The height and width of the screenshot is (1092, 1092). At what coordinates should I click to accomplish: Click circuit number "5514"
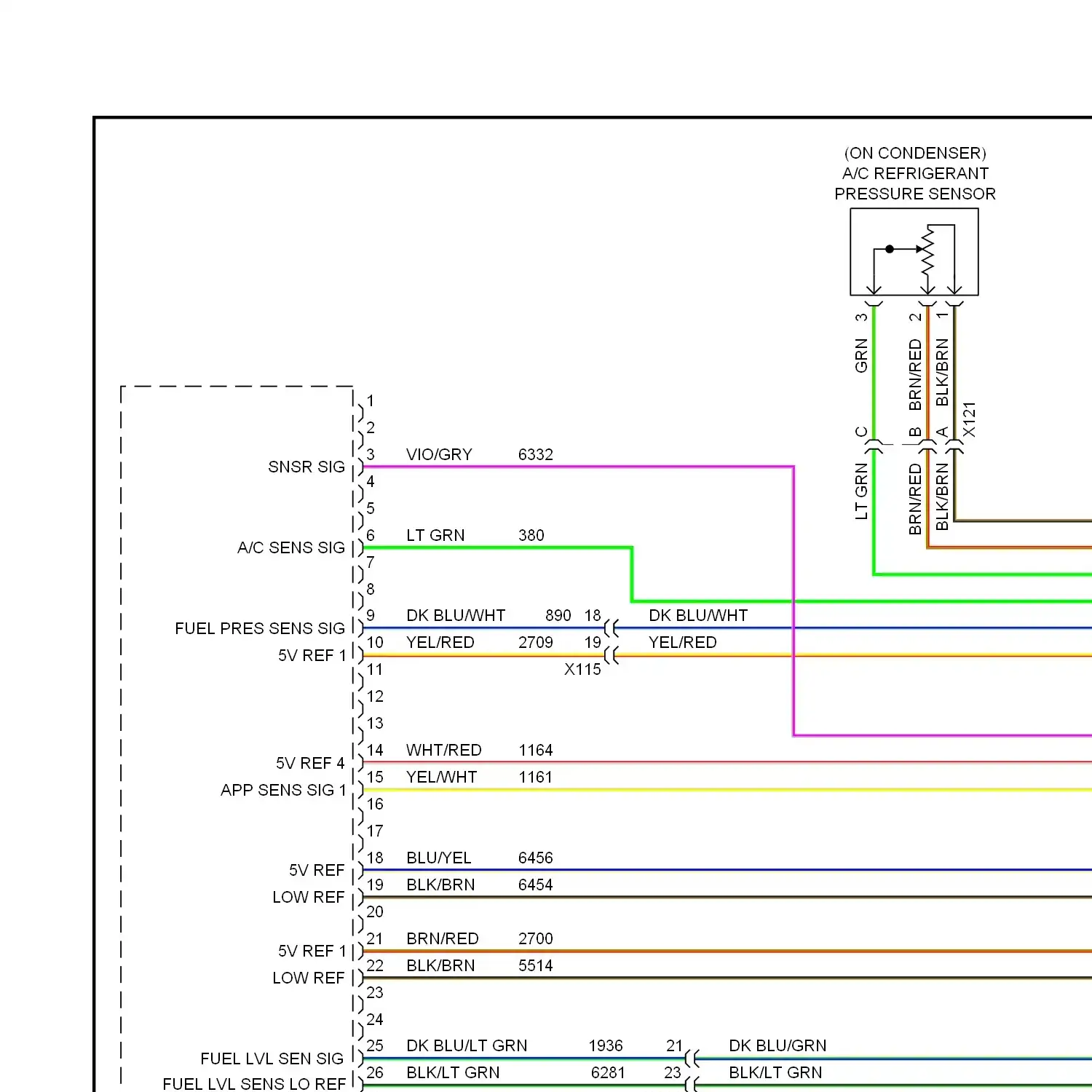coord(536,965)
